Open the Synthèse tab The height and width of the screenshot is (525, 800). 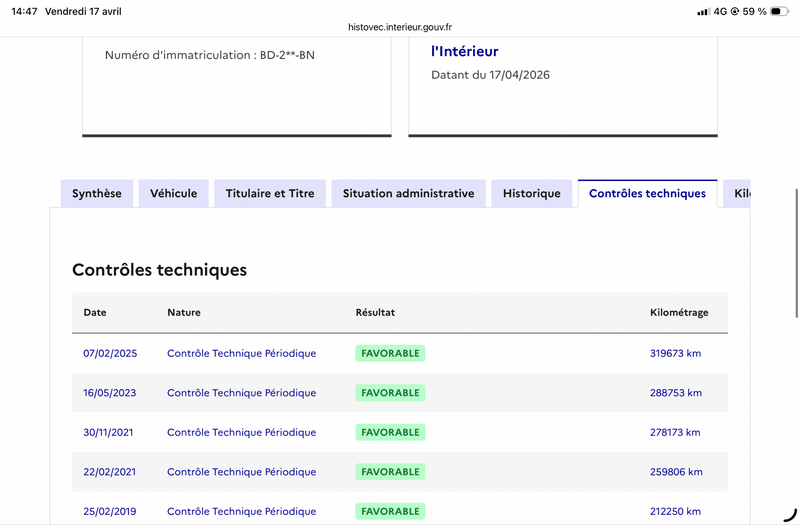click(x=97, y=193)
